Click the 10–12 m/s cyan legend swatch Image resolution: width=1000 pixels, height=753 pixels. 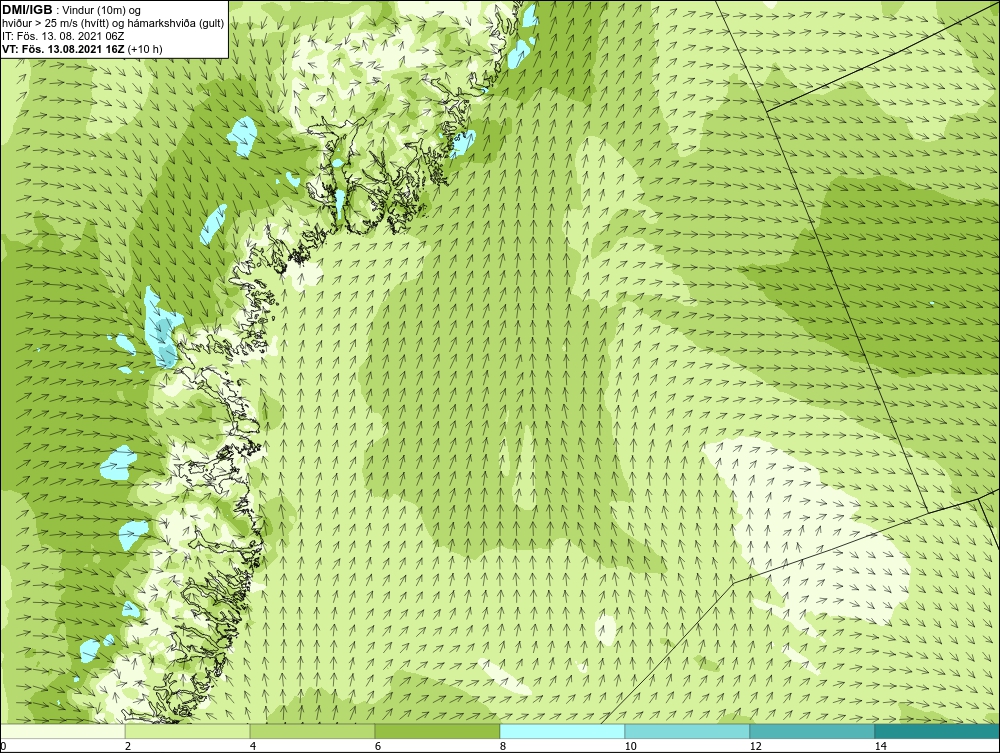pyautogui.click(x=688, y=731)
